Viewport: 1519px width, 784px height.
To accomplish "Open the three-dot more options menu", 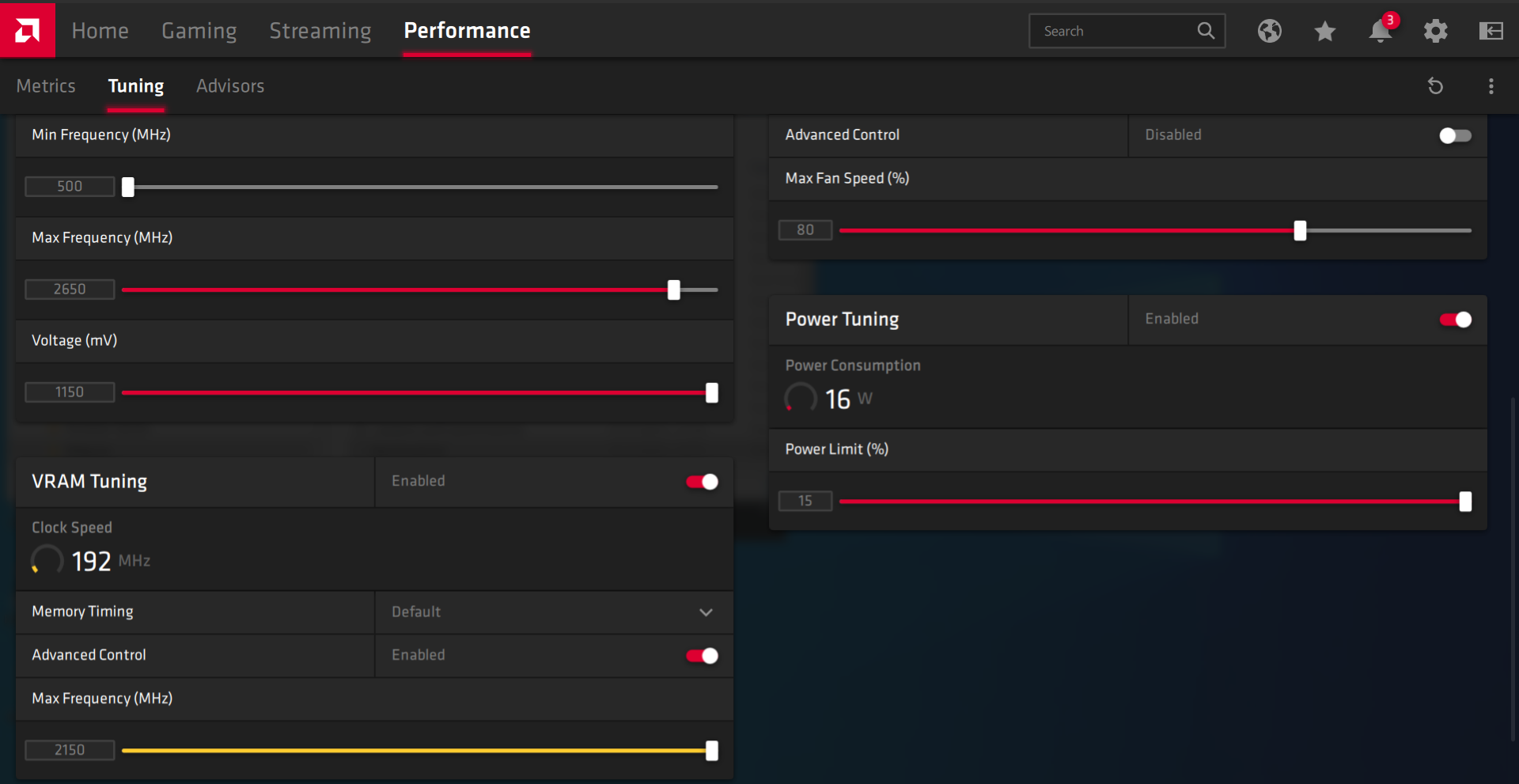I will click(x=1491, y=85).
